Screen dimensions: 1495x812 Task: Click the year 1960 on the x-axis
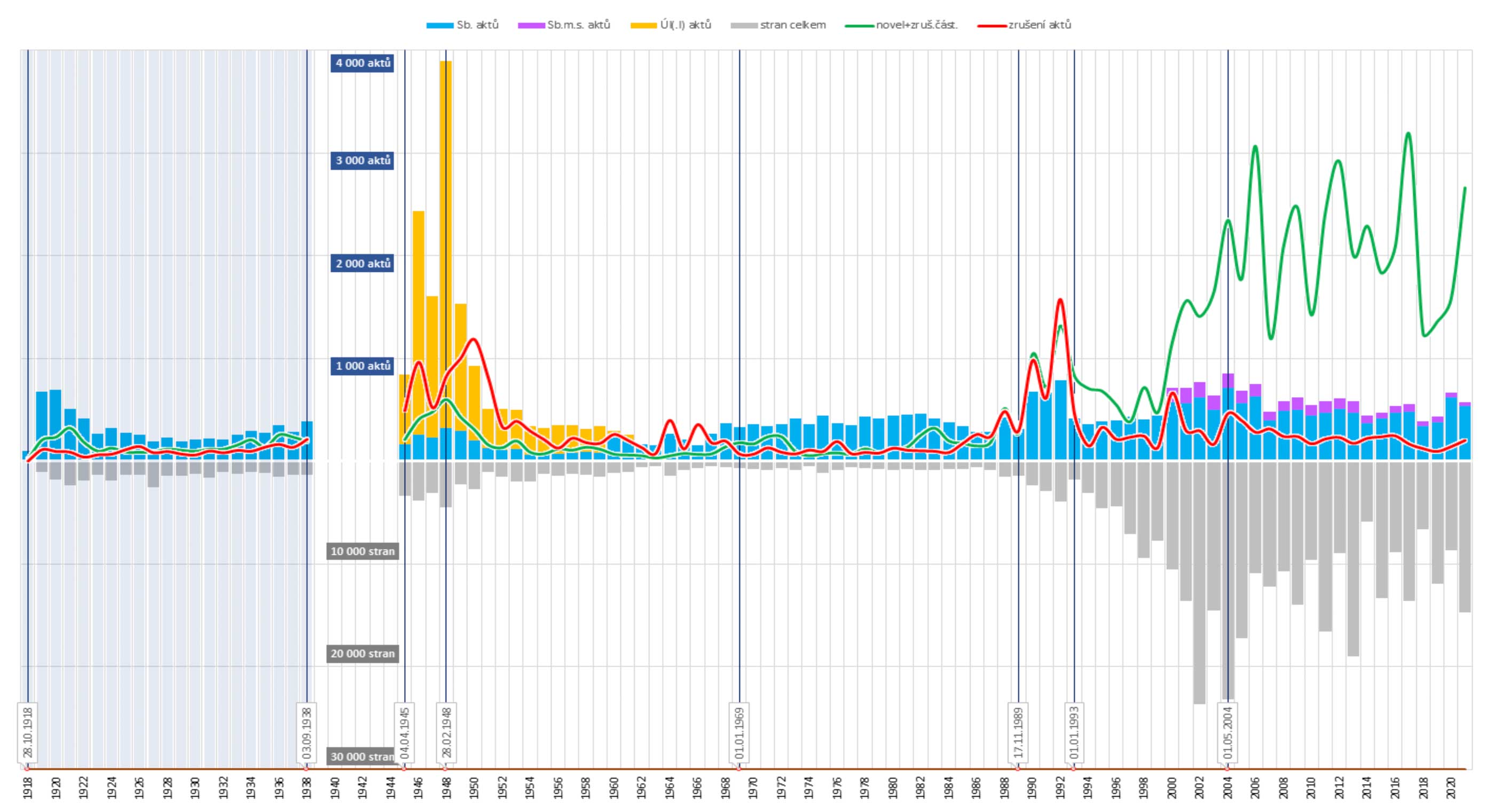pyautogui.click(x=614, y=787)
